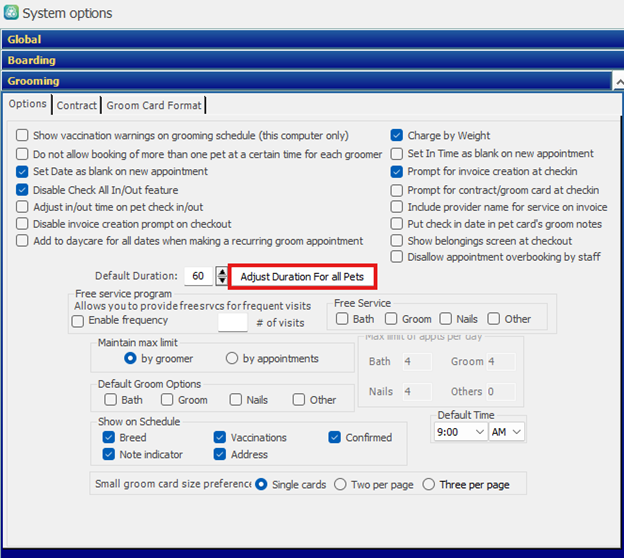Enable Disallow appointment overbooking by staff
Viewport: 624px width, 558px height.
[397, 257]
